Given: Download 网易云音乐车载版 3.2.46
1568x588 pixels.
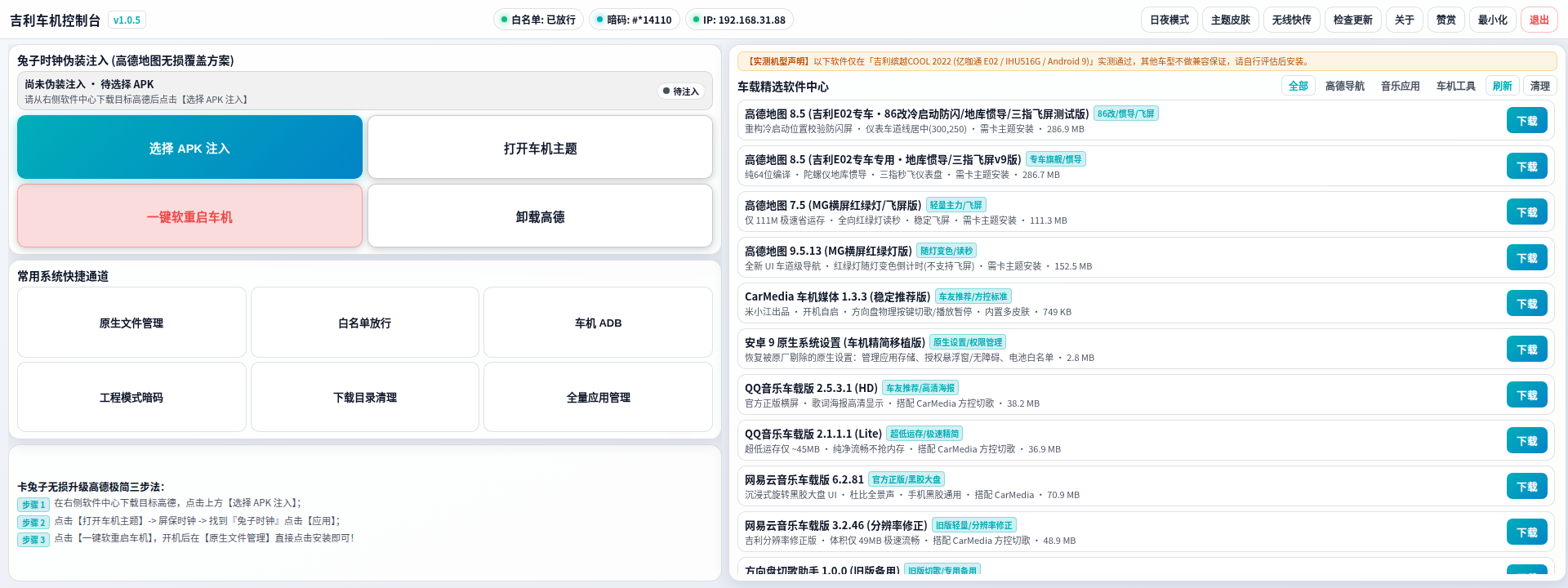Looking at the screenshot, I should point(1527,532).
